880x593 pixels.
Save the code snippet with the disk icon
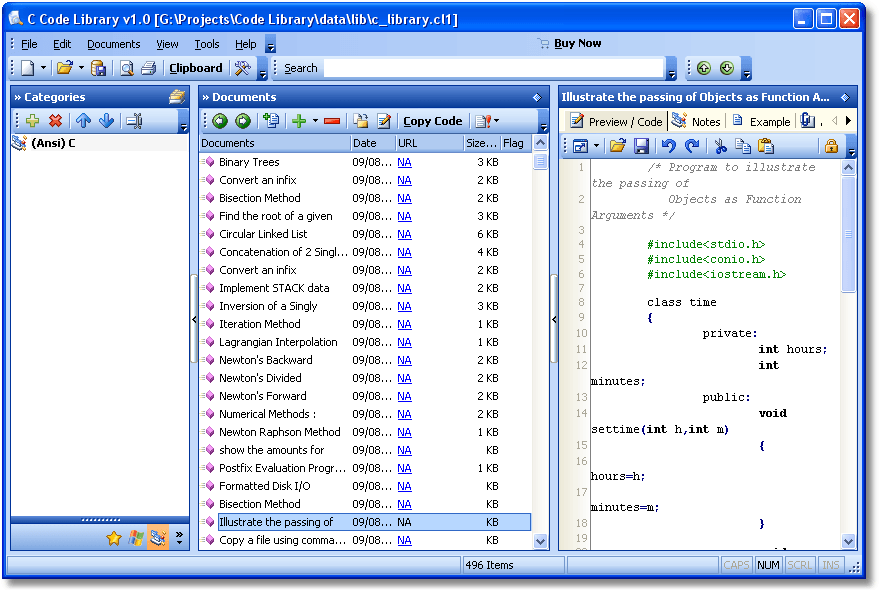[641, 145]
